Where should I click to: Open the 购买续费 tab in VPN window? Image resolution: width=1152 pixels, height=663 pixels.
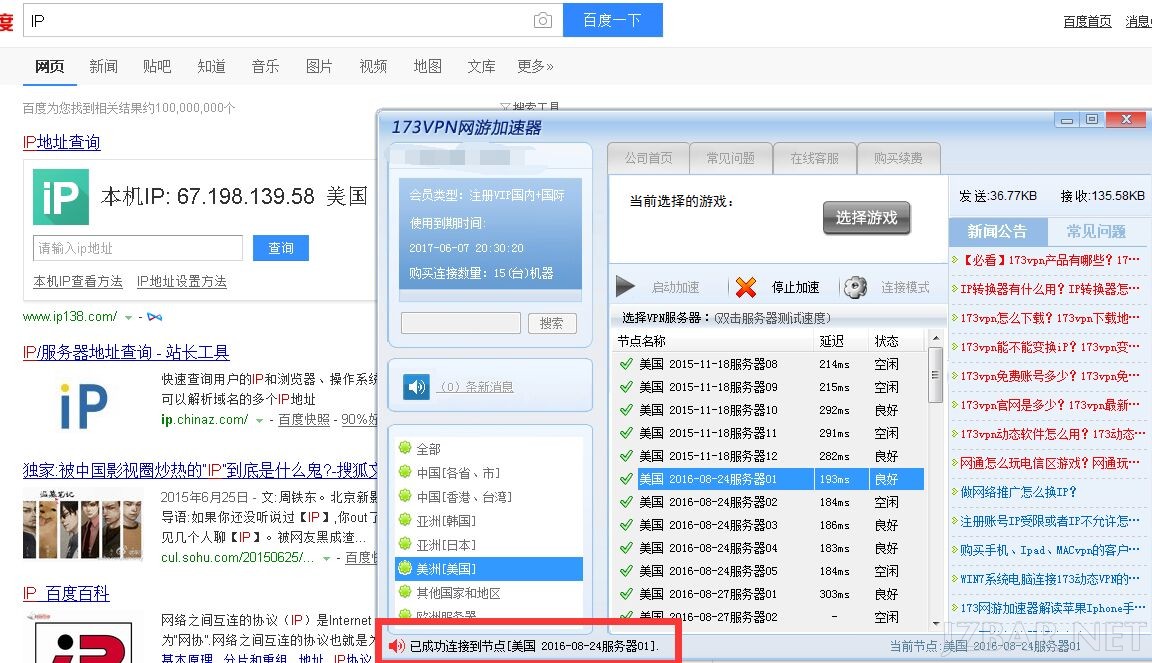pyautogui.click(x=898, y=158)
